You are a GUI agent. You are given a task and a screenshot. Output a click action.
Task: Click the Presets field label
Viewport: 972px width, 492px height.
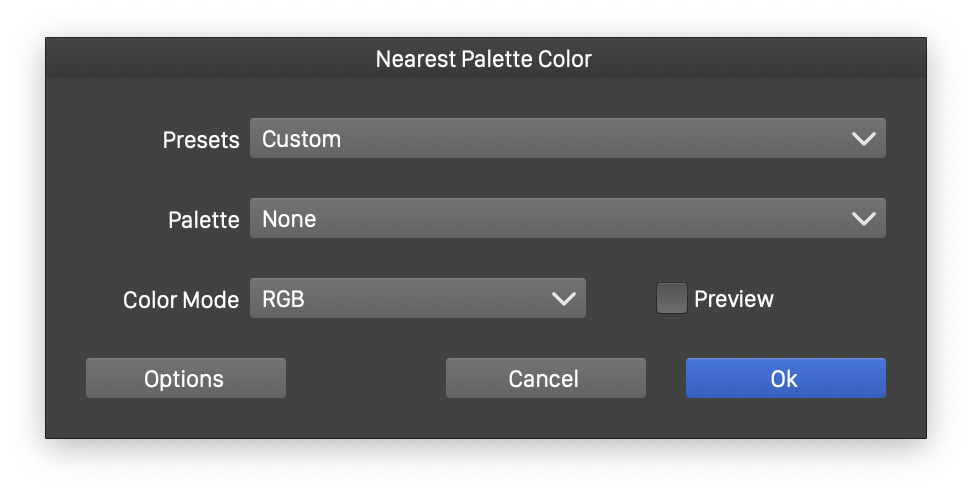[201, 140]
